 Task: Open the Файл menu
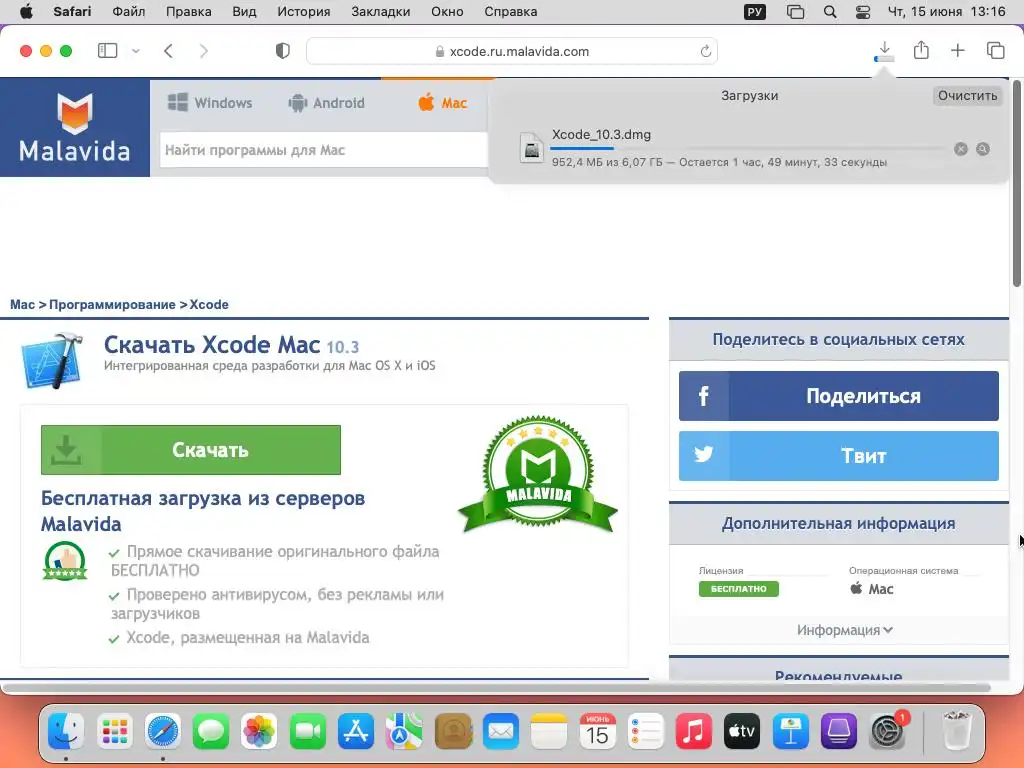[129, 12]
